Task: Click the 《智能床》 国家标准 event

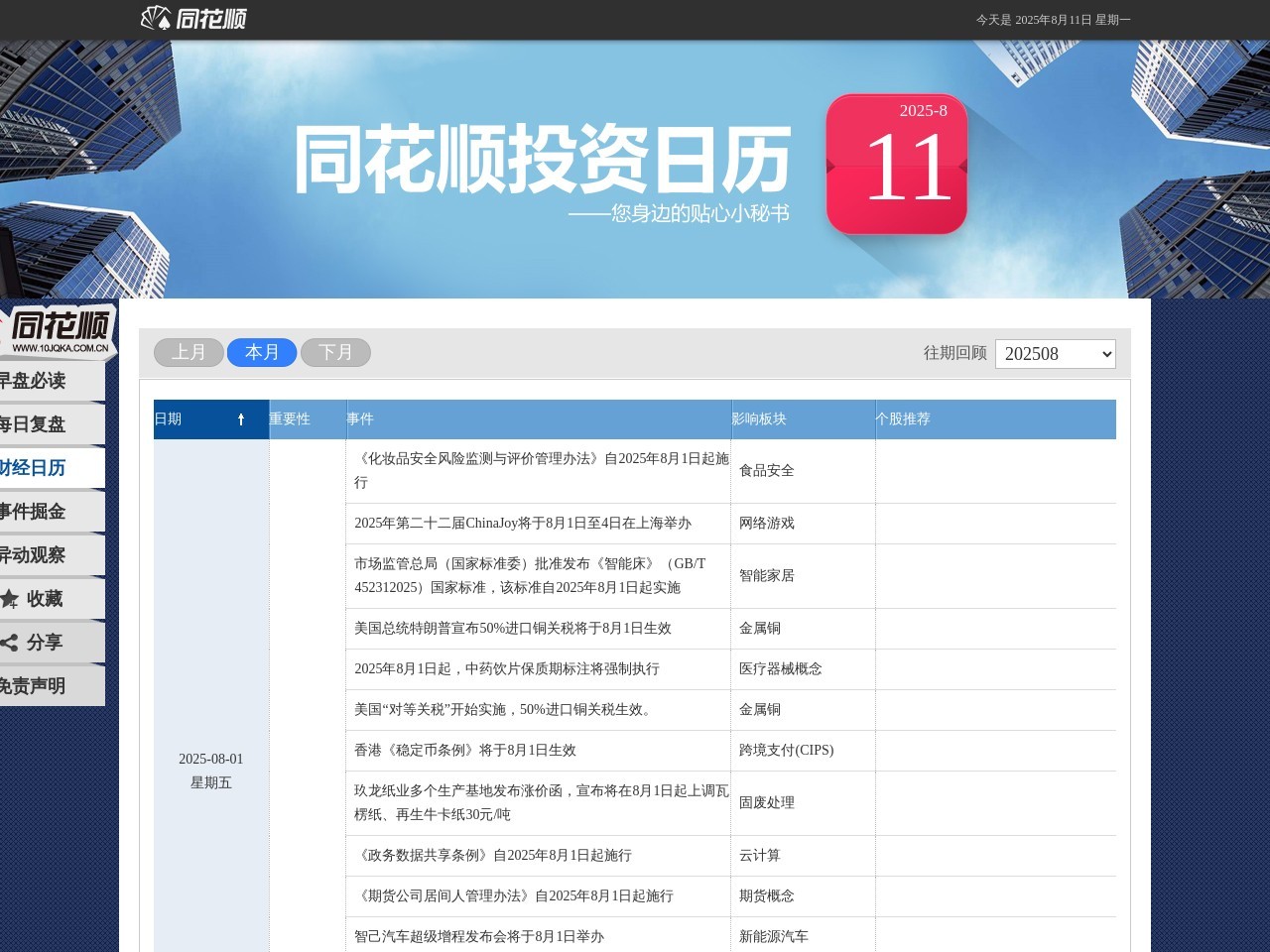Action: pos(530,576)
